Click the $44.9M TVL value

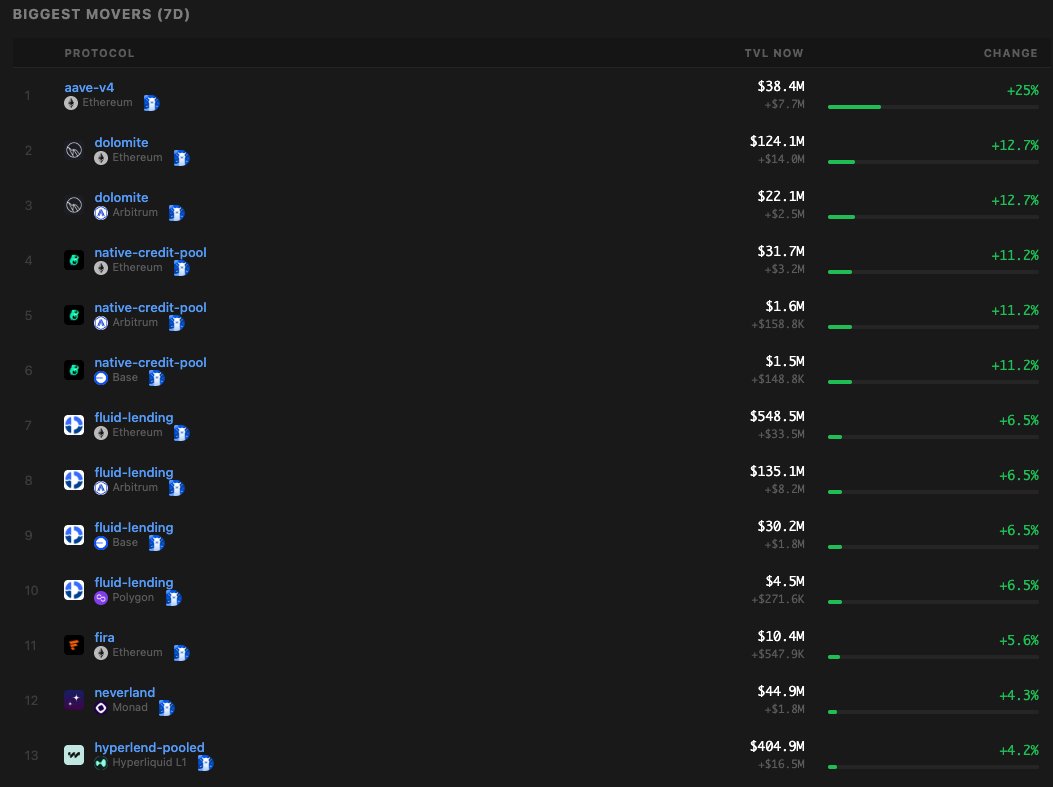(780, 692)
